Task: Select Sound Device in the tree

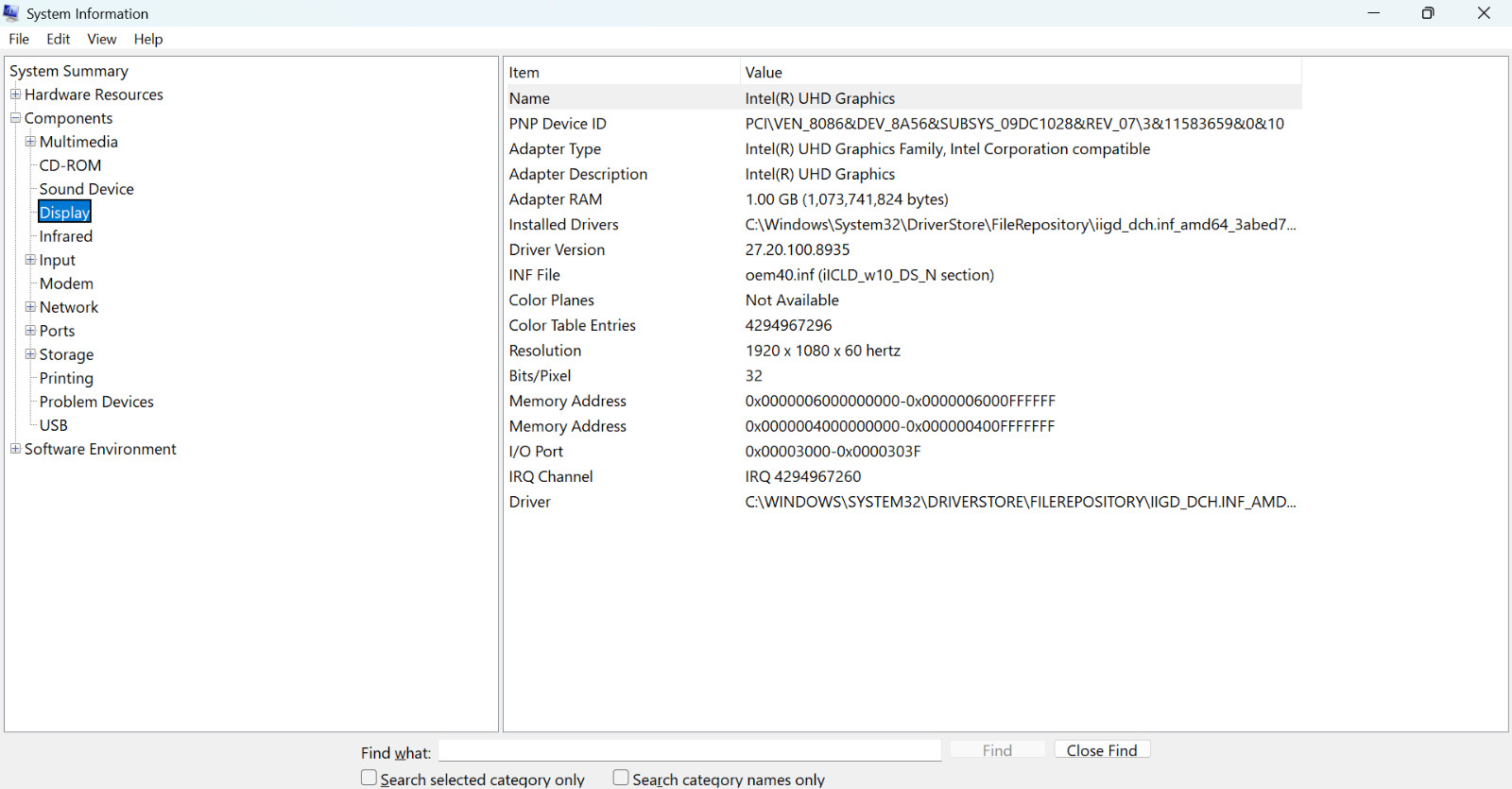Action: point(87,189)
